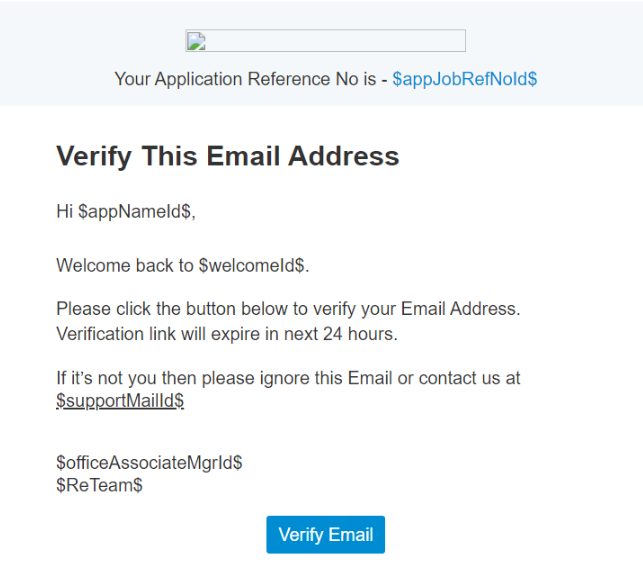Click the blue Verify Email button
Viewport: 643px width, 576px height.
pyautogui.click(x=326, y=535)
